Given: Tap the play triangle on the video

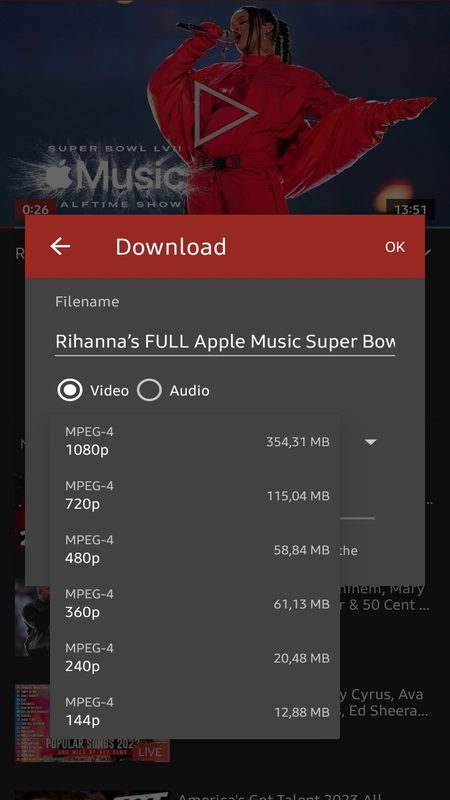Looking at the screenshot, I should point(224,114).
